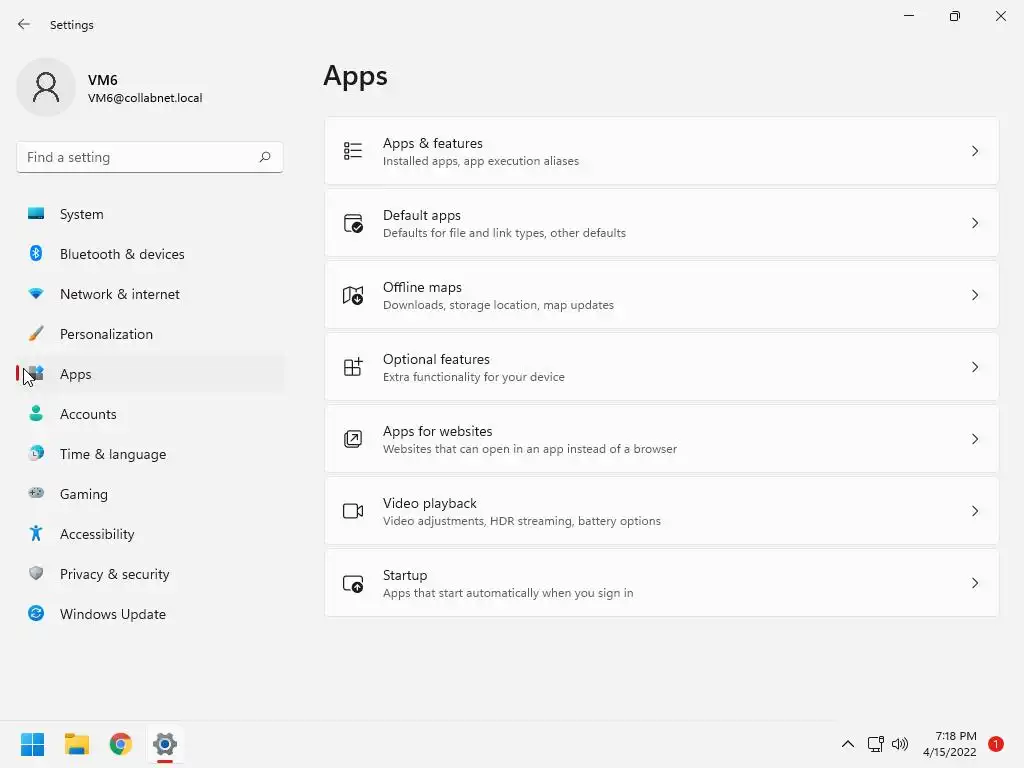Image resolution: width=1024 pixels, height=768 pixels.
Task: Click the Accessibility sidebar icon
Action: 36,534
